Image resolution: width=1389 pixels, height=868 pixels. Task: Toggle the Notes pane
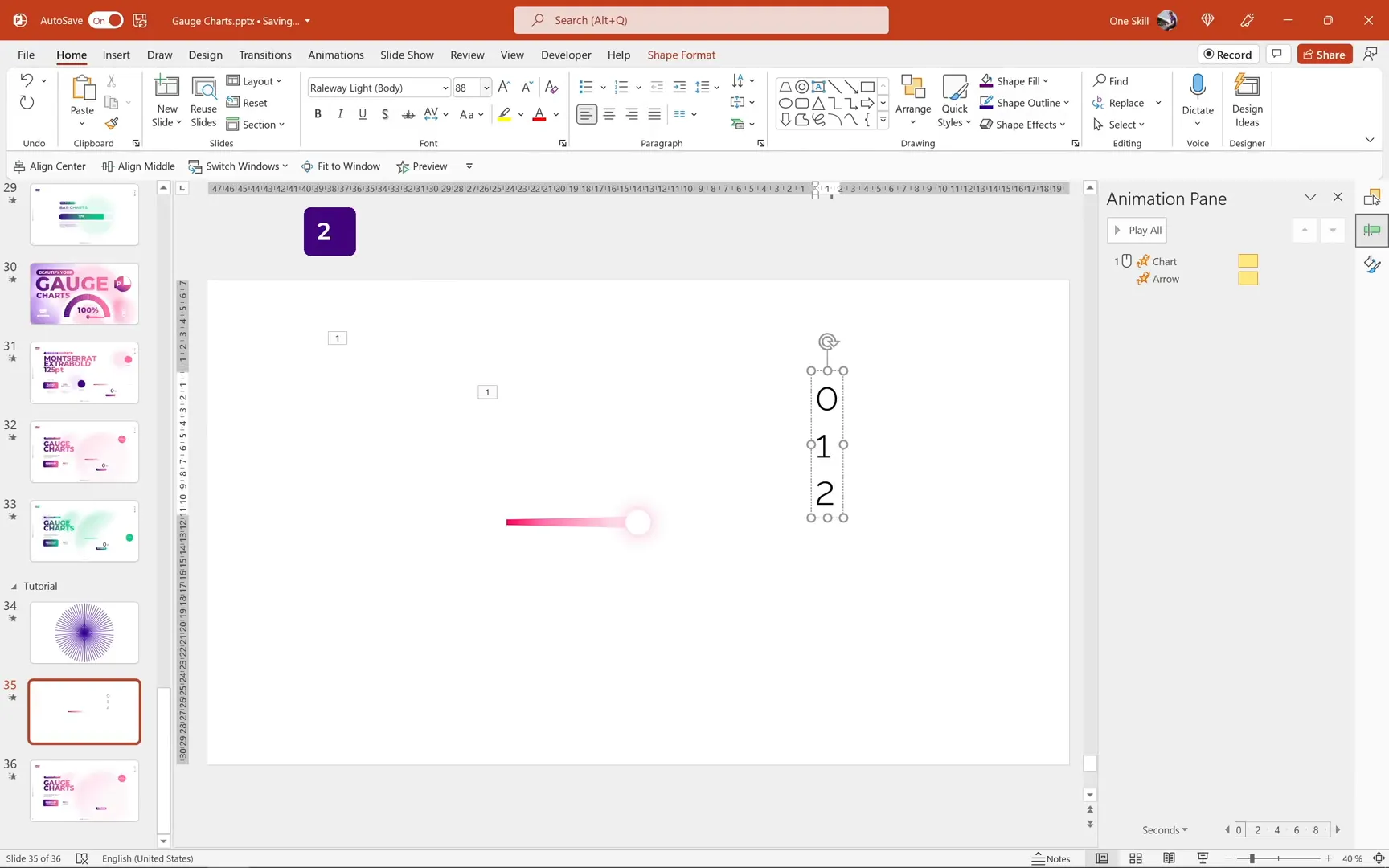tap(1051, 858)
